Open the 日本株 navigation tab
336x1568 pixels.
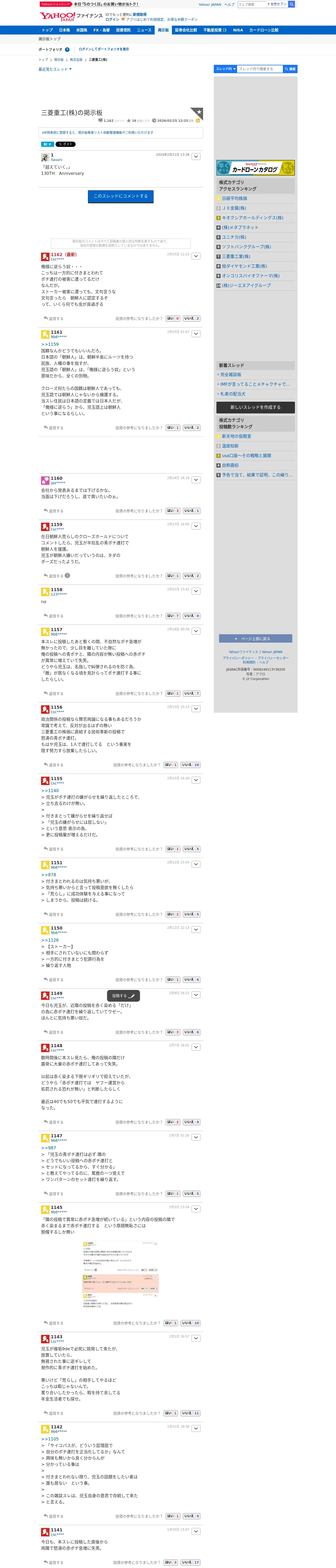(64, 30)
